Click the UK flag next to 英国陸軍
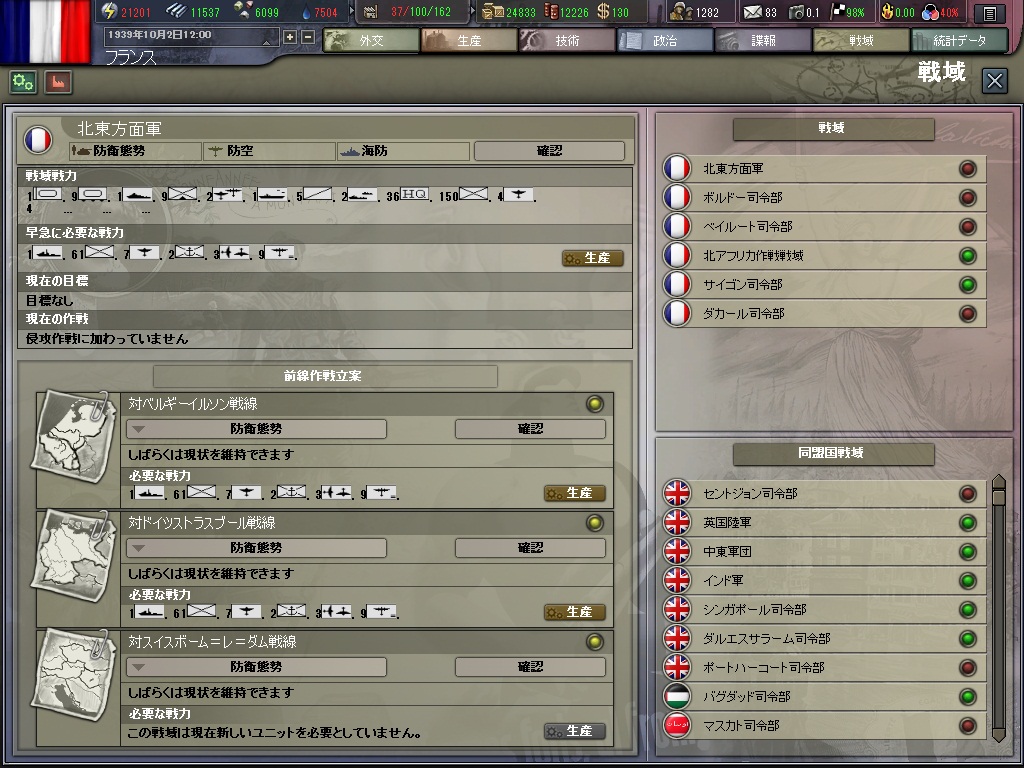 (677, 522)
